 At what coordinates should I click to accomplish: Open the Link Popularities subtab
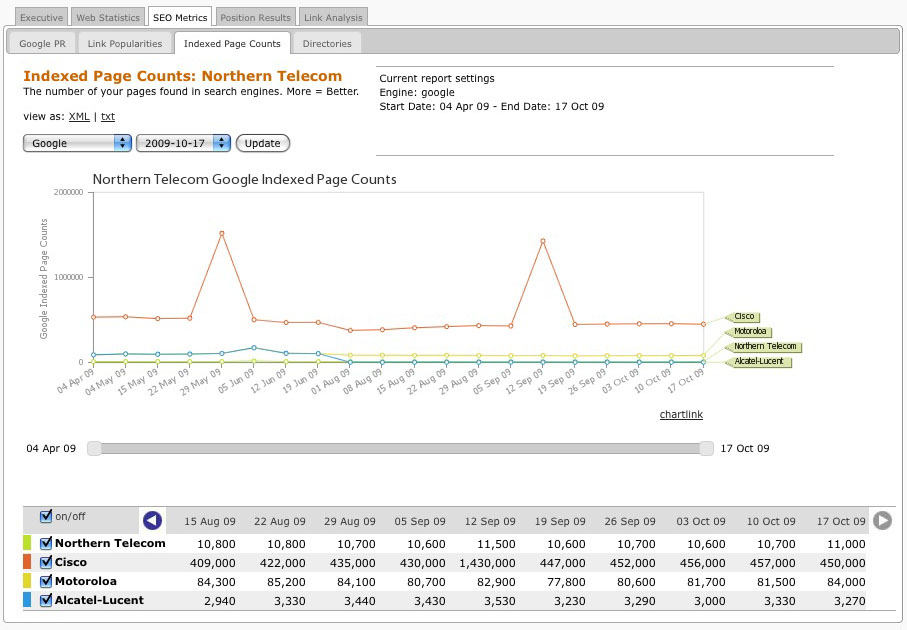tap(125, 43)
